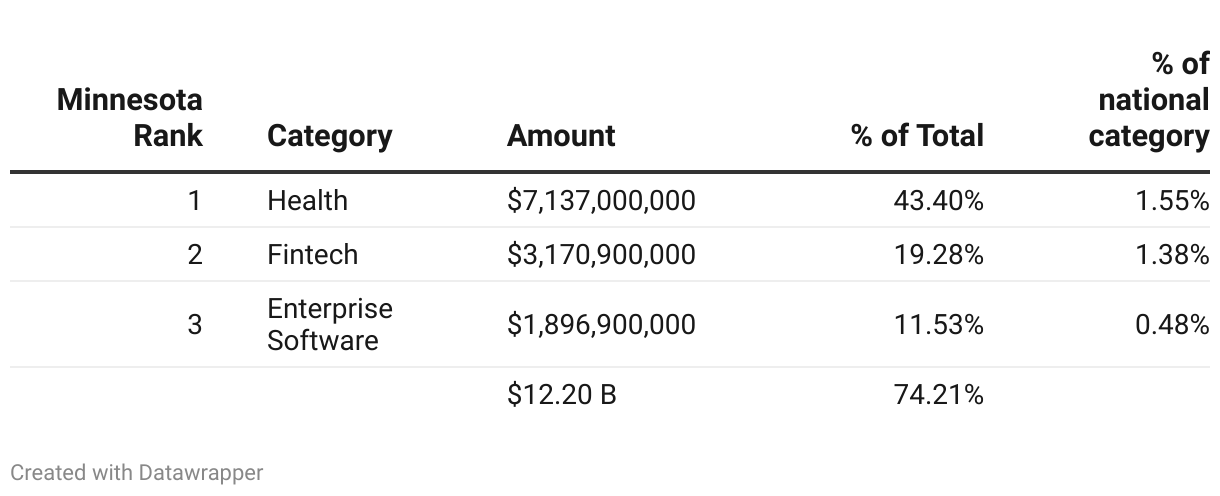Click the 1.55% national share value

[1171, 201]
